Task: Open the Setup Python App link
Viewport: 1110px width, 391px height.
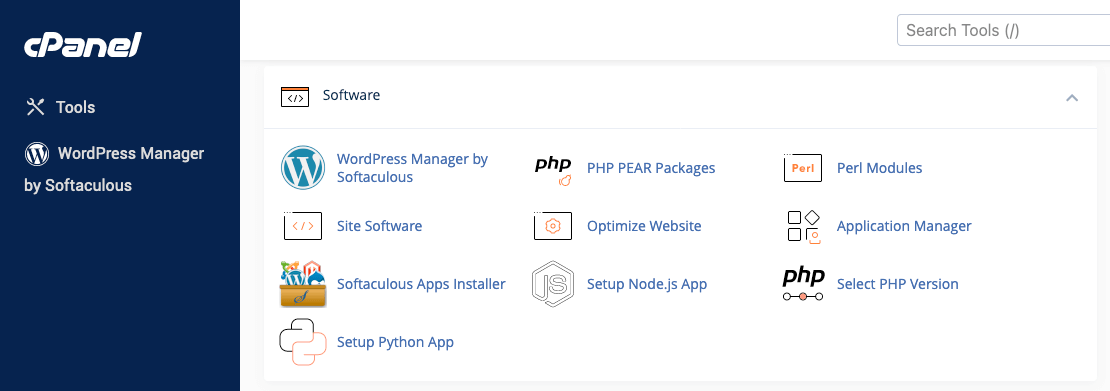Action: coord(395,342)
